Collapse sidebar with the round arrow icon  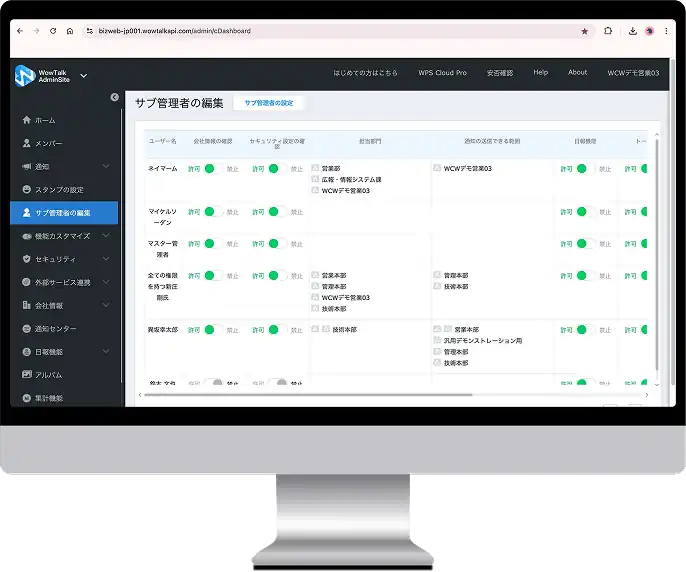[115, 97]
